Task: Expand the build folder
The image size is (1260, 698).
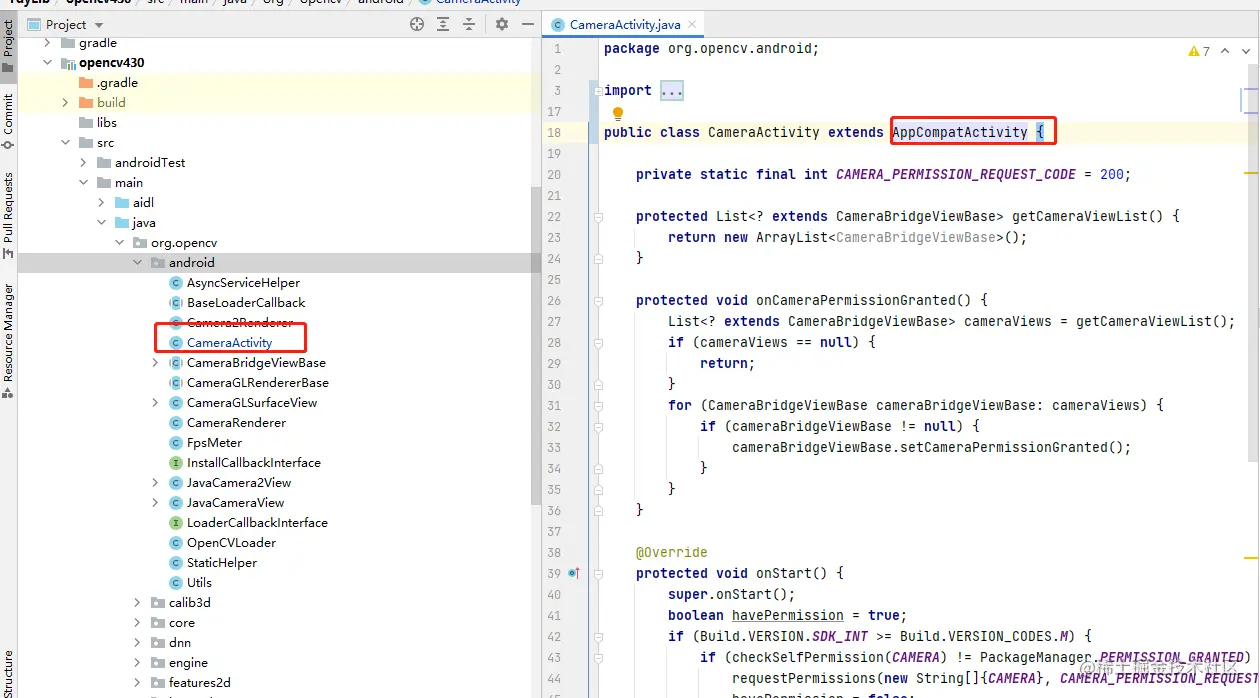Action: [65, 103]
